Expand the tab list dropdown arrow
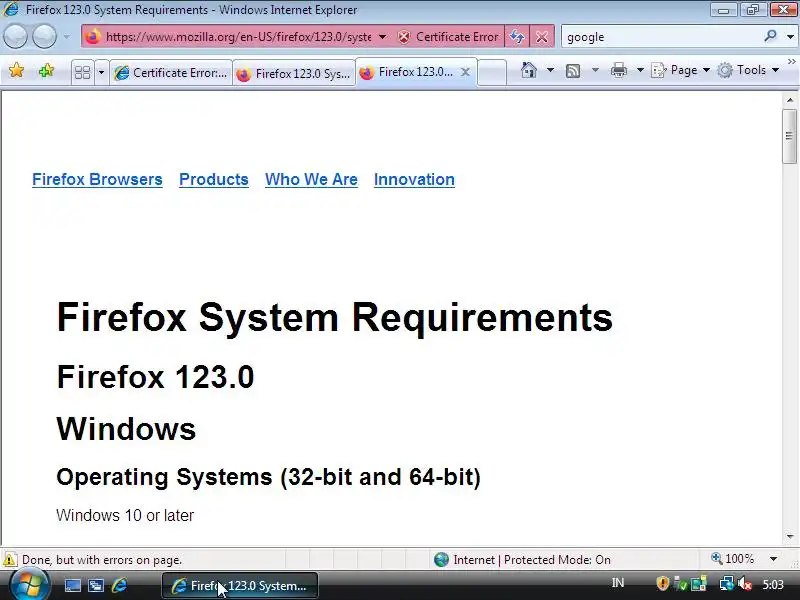Image resolution: width=800 pixels, height=600 pixels. 101,72
